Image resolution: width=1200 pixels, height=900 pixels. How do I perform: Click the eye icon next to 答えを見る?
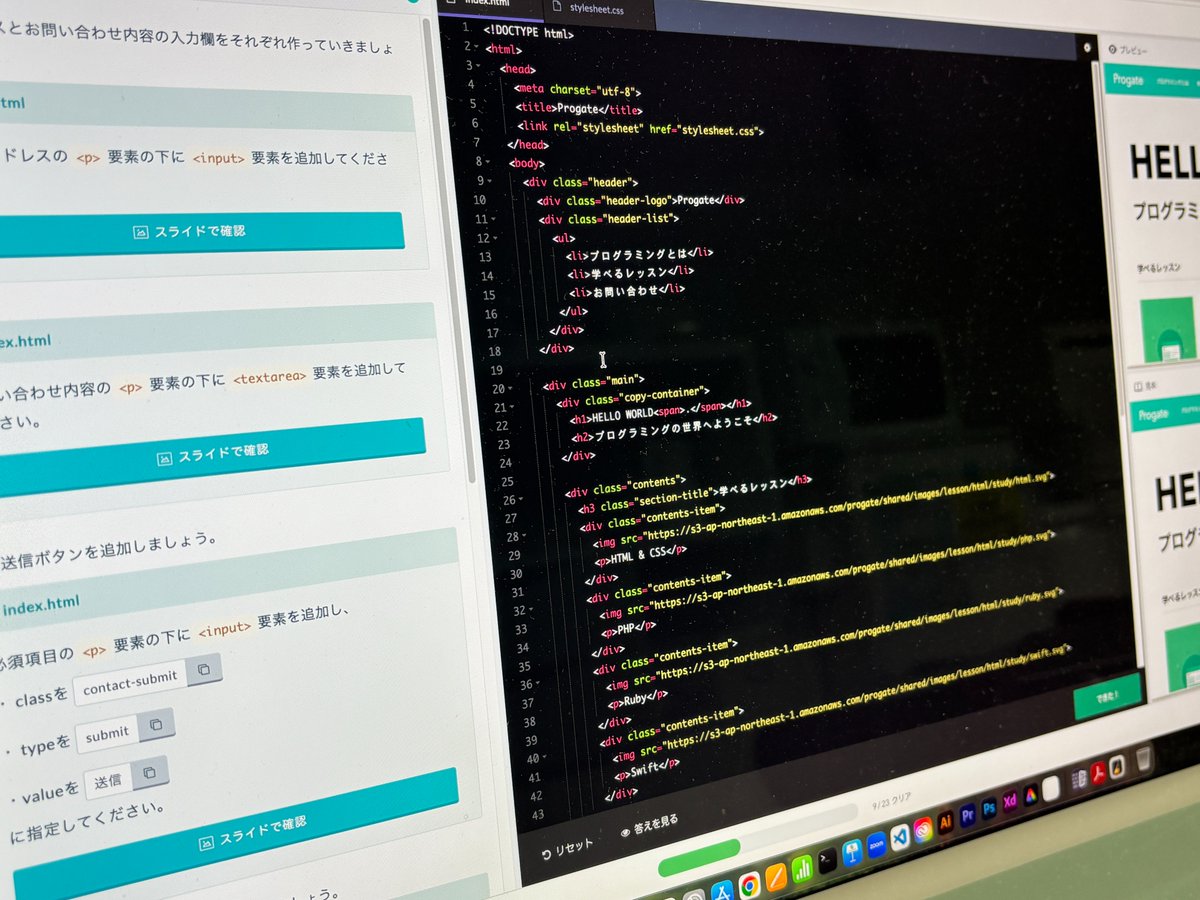click(x=624, y=832)
